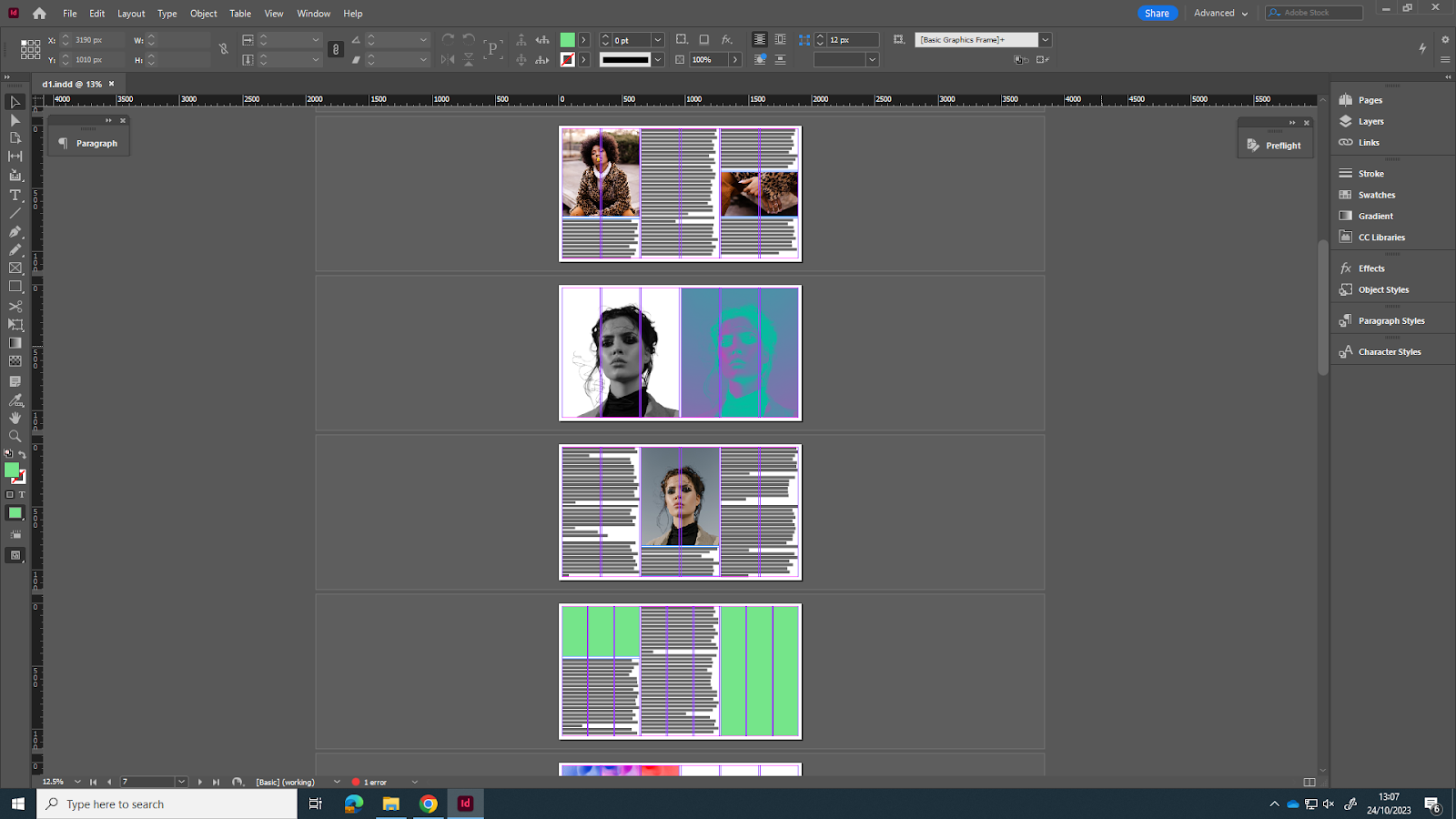Open the floating Preflight panel

[1275, 146]
